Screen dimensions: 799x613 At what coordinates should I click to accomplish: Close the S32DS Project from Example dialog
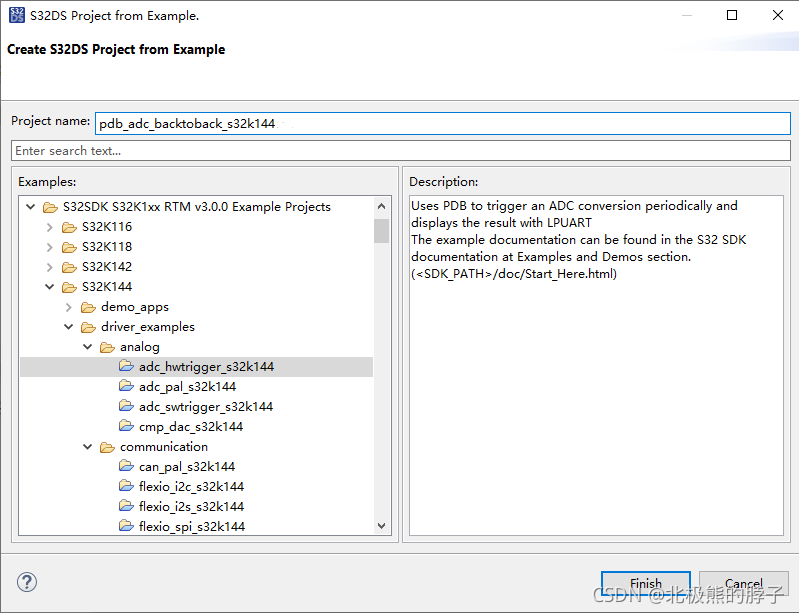(x=778, y=15)
